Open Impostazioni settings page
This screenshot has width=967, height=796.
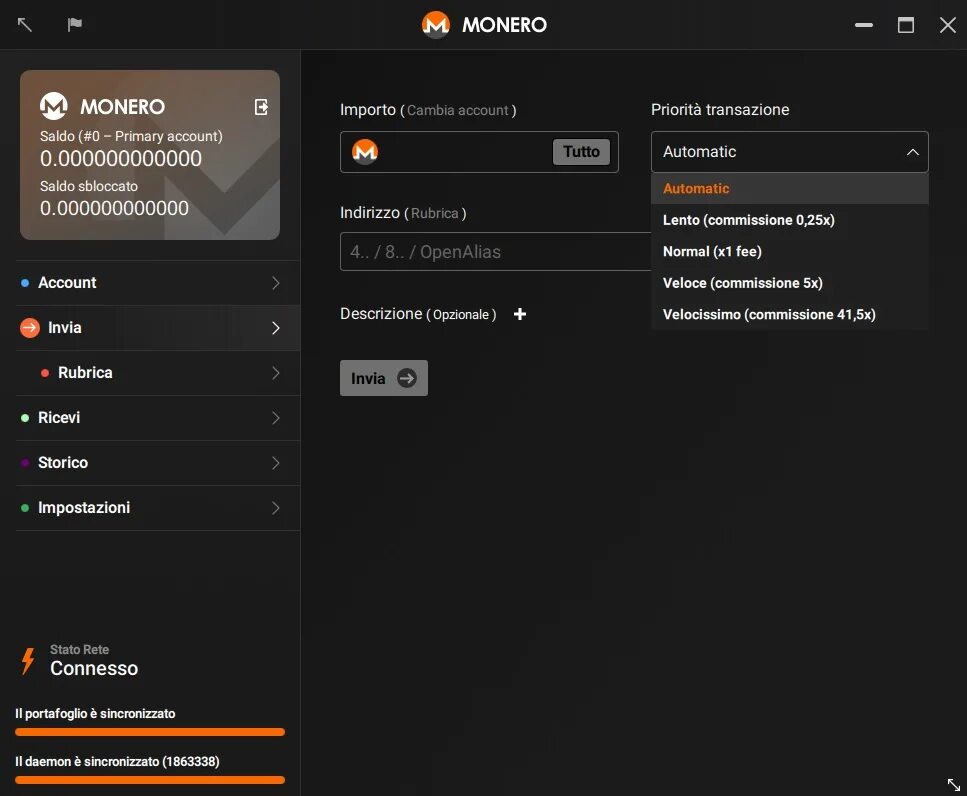(x=158, y=507)
